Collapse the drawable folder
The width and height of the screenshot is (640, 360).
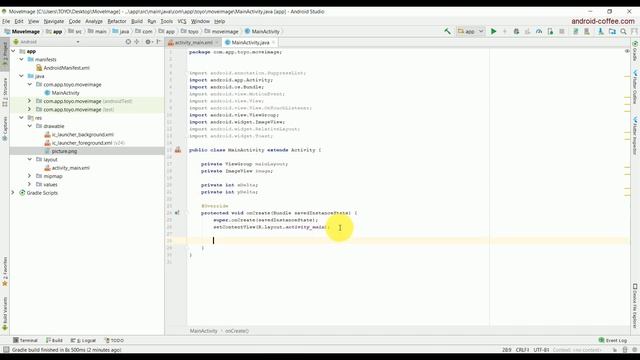pyautogui.click(x=29, y=126)
